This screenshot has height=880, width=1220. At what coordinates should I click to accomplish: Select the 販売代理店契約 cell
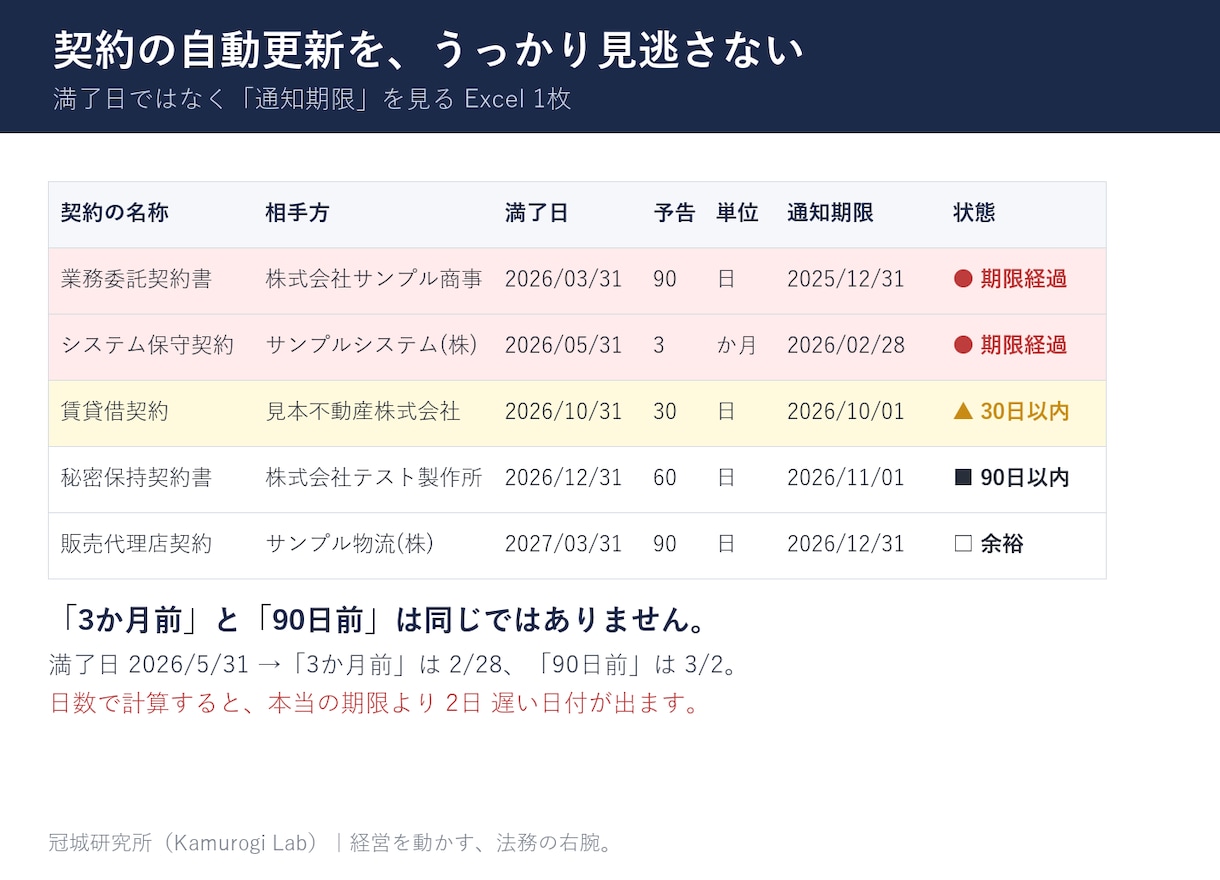click(x=136, y=544)
